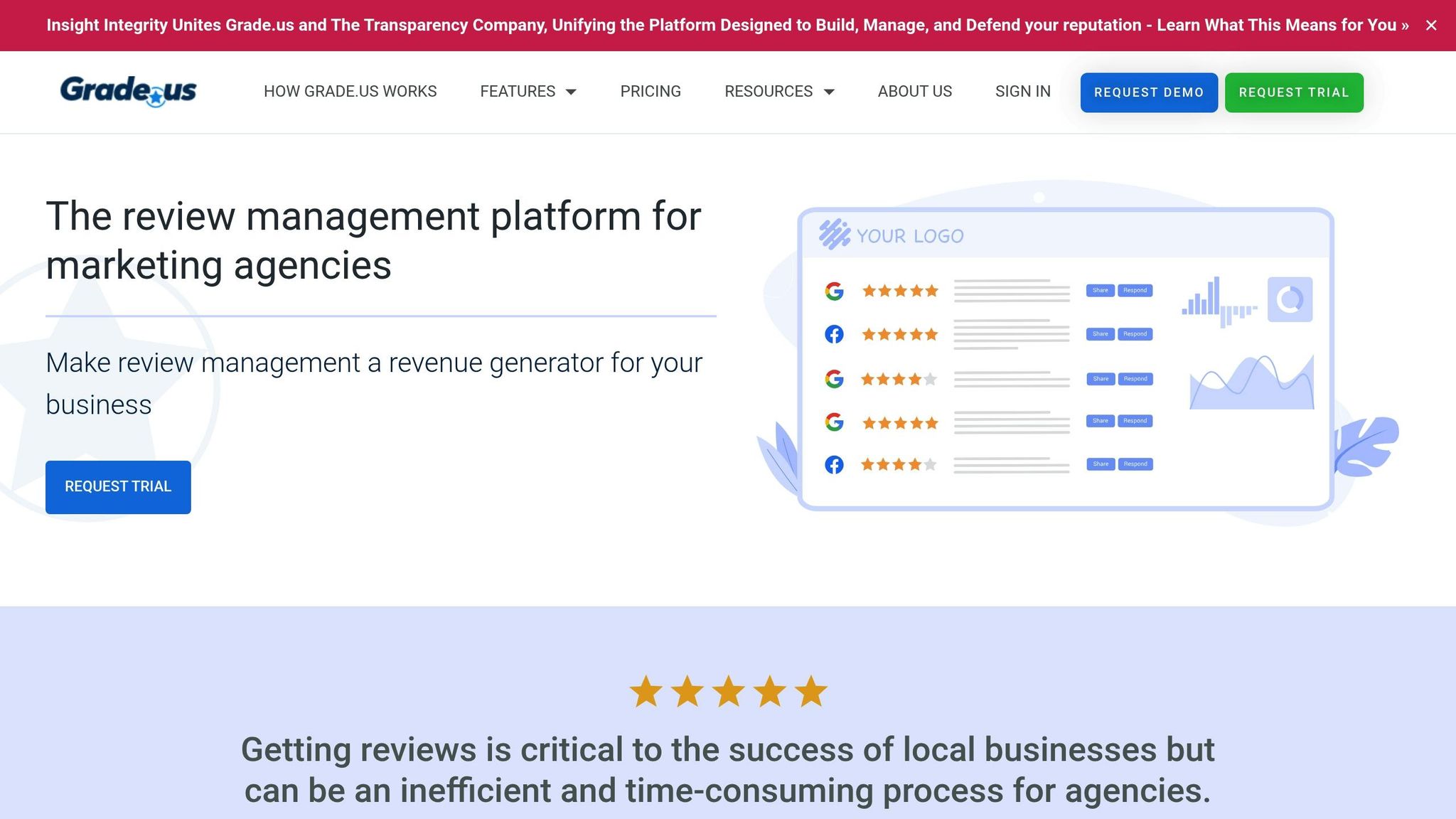Click the hero Request Trial button

[x=118, y=487]
